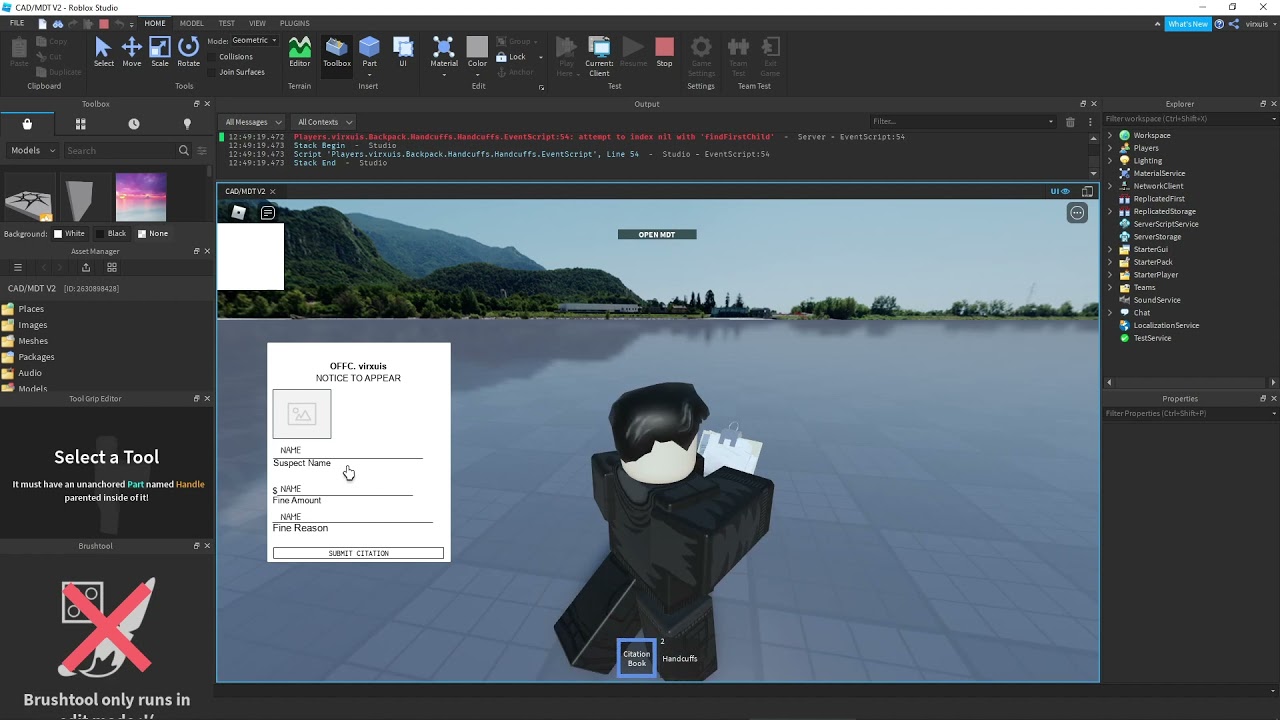Open the in-game chat icon
The height and width of the screenshot is (720, 1280).
click(x=268, y=212)
